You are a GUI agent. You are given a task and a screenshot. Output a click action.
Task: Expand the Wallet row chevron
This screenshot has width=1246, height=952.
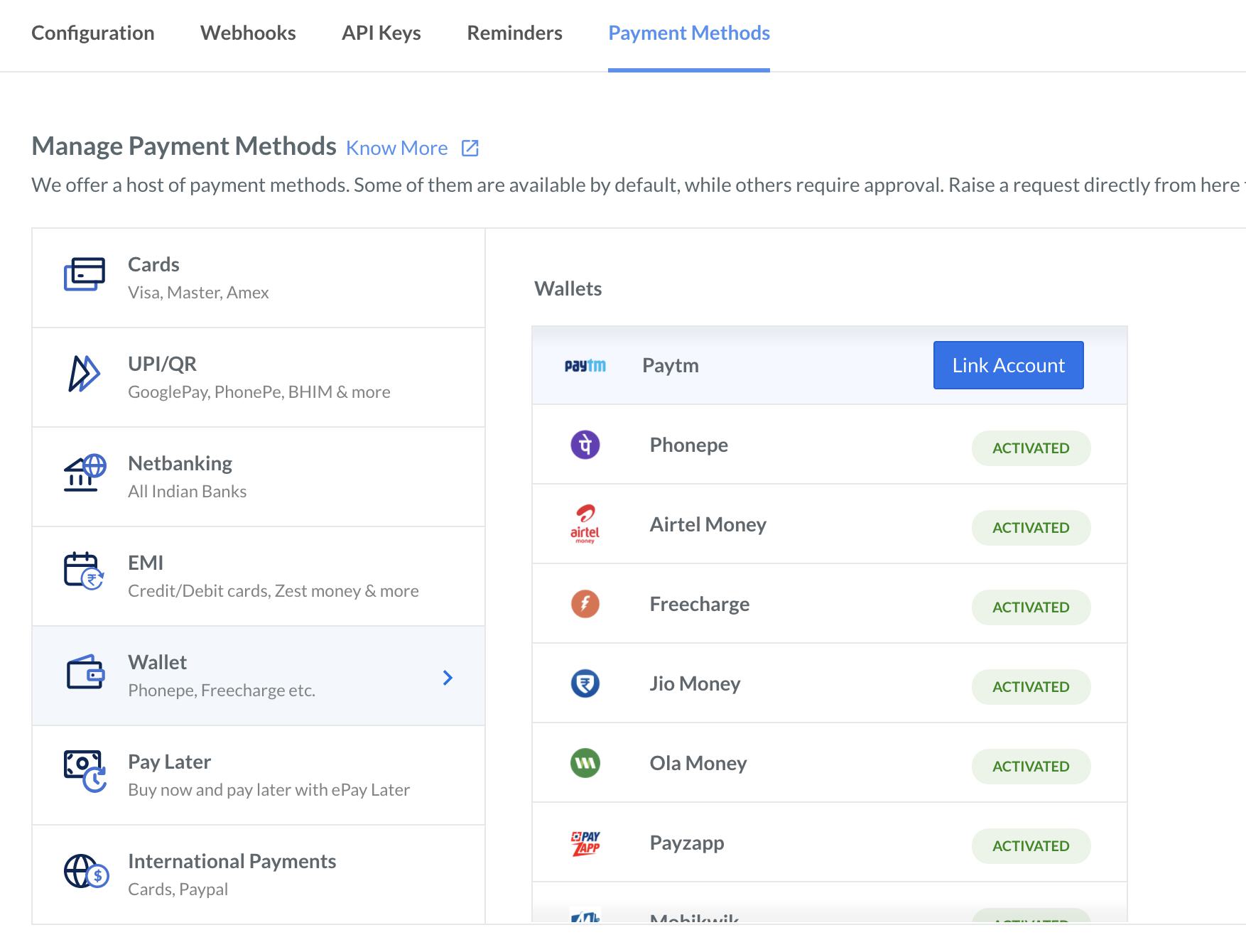point(448,678)
